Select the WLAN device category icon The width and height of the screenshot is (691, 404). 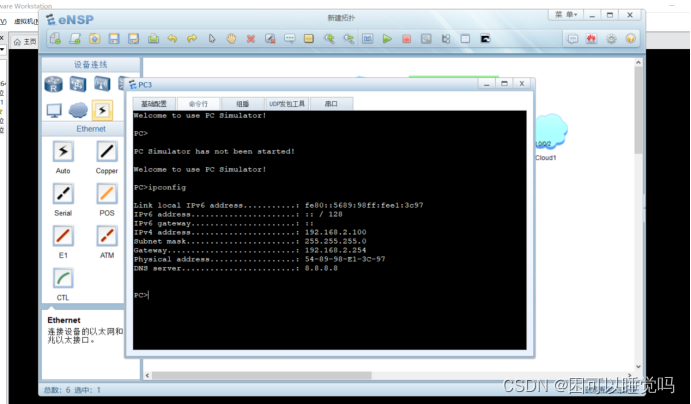point(102,84)
